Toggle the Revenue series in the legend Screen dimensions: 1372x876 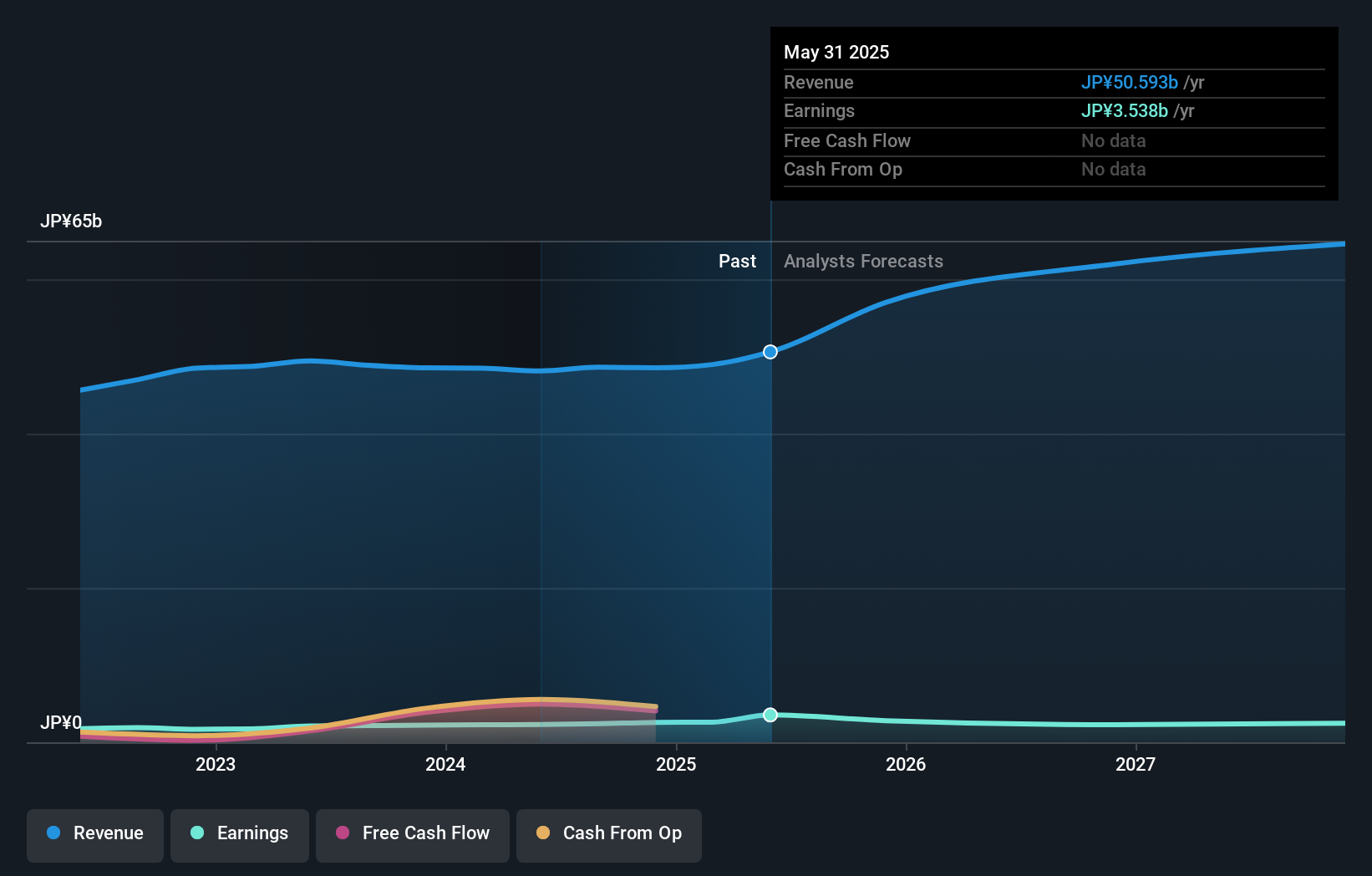95,835
